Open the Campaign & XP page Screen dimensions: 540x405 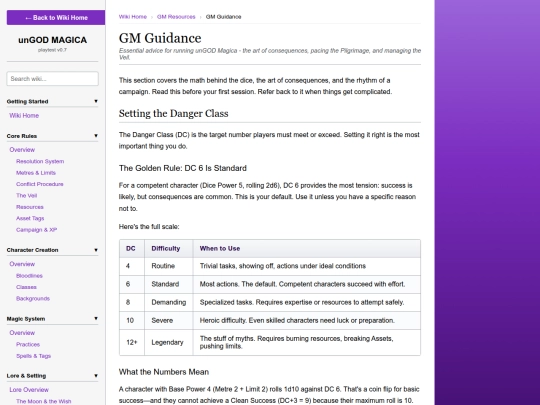click(37, 230)
